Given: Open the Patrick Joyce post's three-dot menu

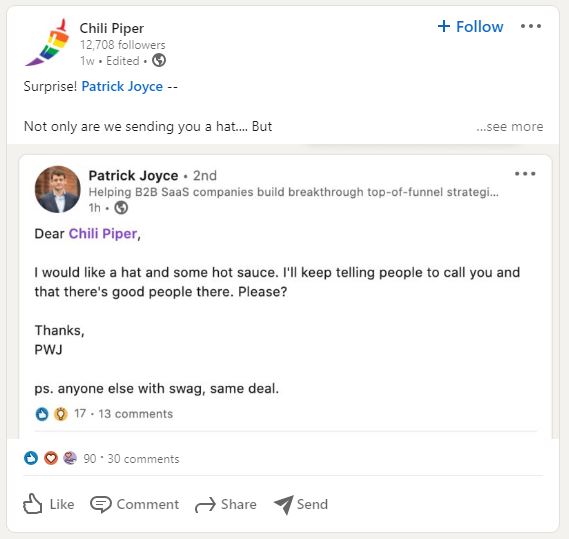Looking at the screenshot, I should click(x=525, y=173).
